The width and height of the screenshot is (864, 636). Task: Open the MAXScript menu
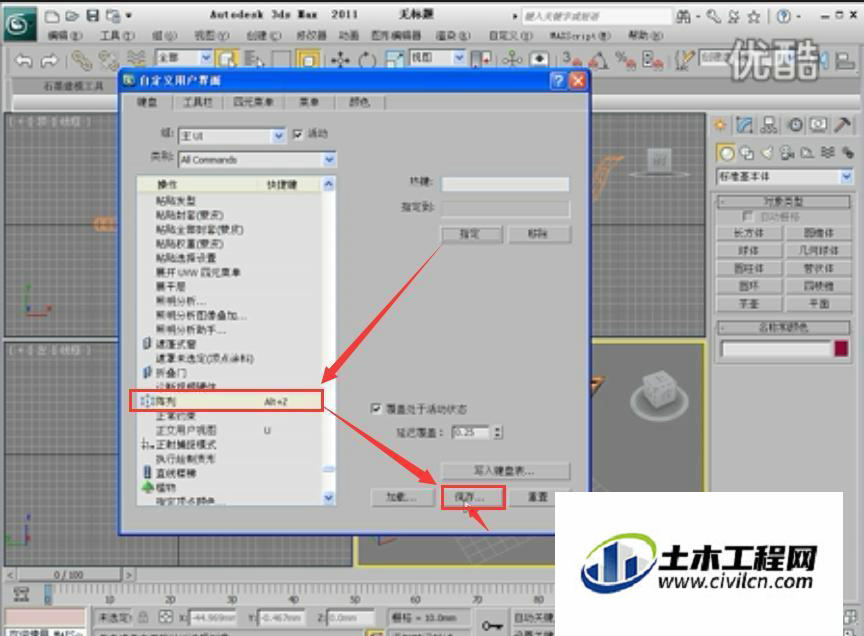(x=580, y=36)
